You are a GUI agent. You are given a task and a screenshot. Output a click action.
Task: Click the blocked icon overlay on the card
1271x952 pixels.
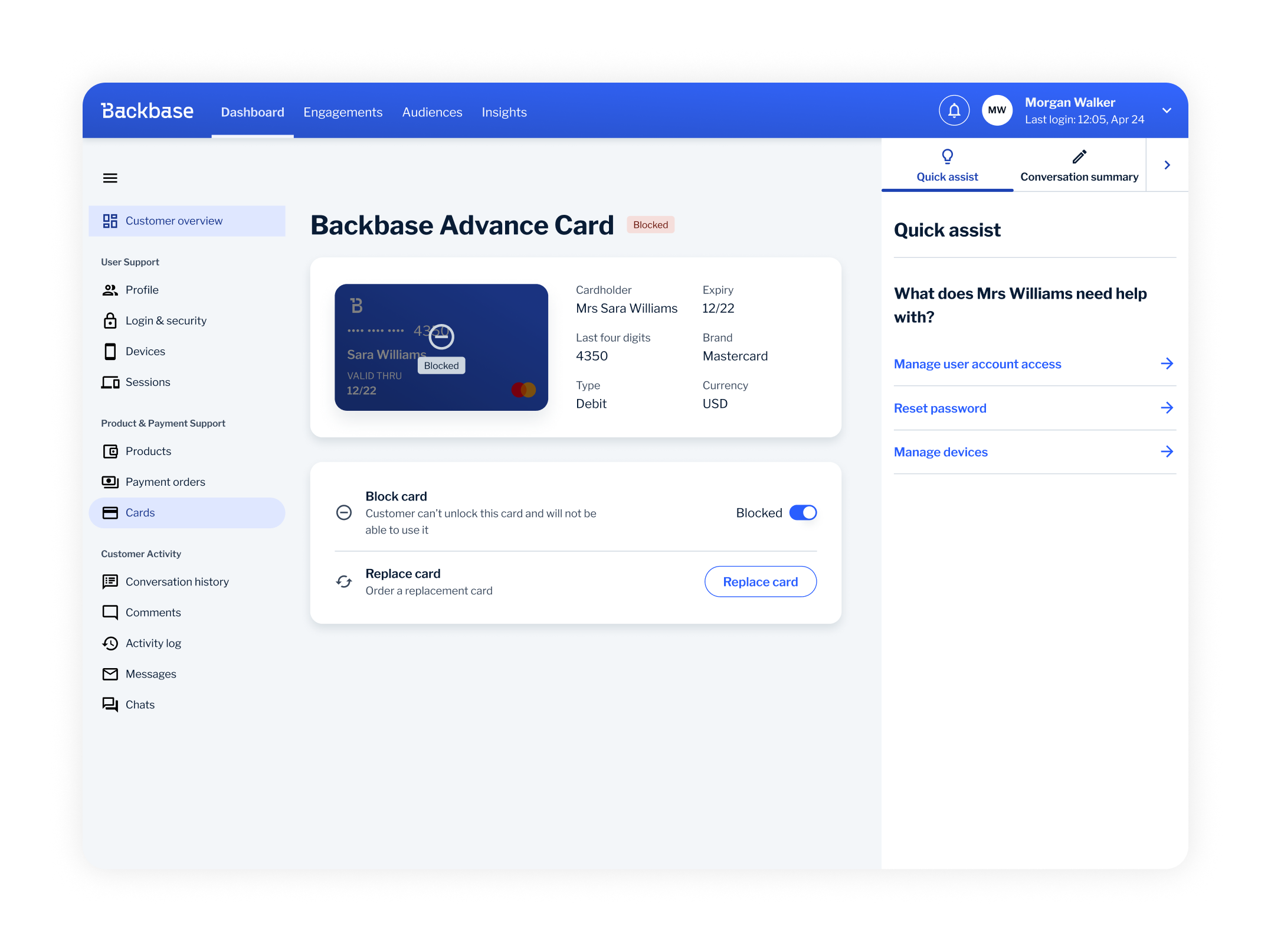441,336
